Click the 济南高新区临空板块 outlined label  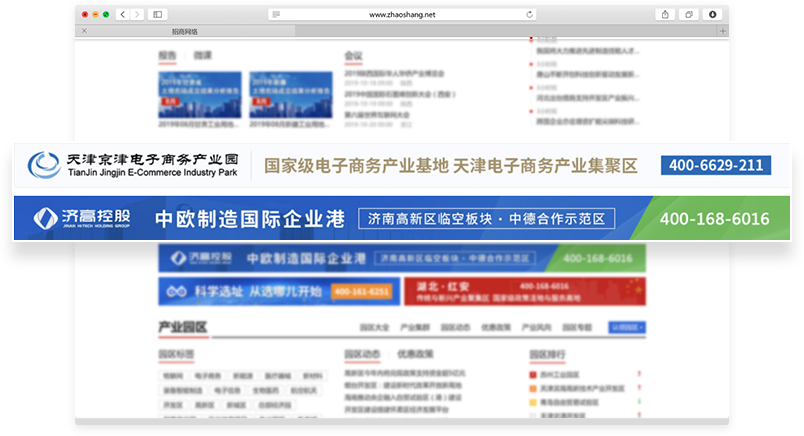486,218
